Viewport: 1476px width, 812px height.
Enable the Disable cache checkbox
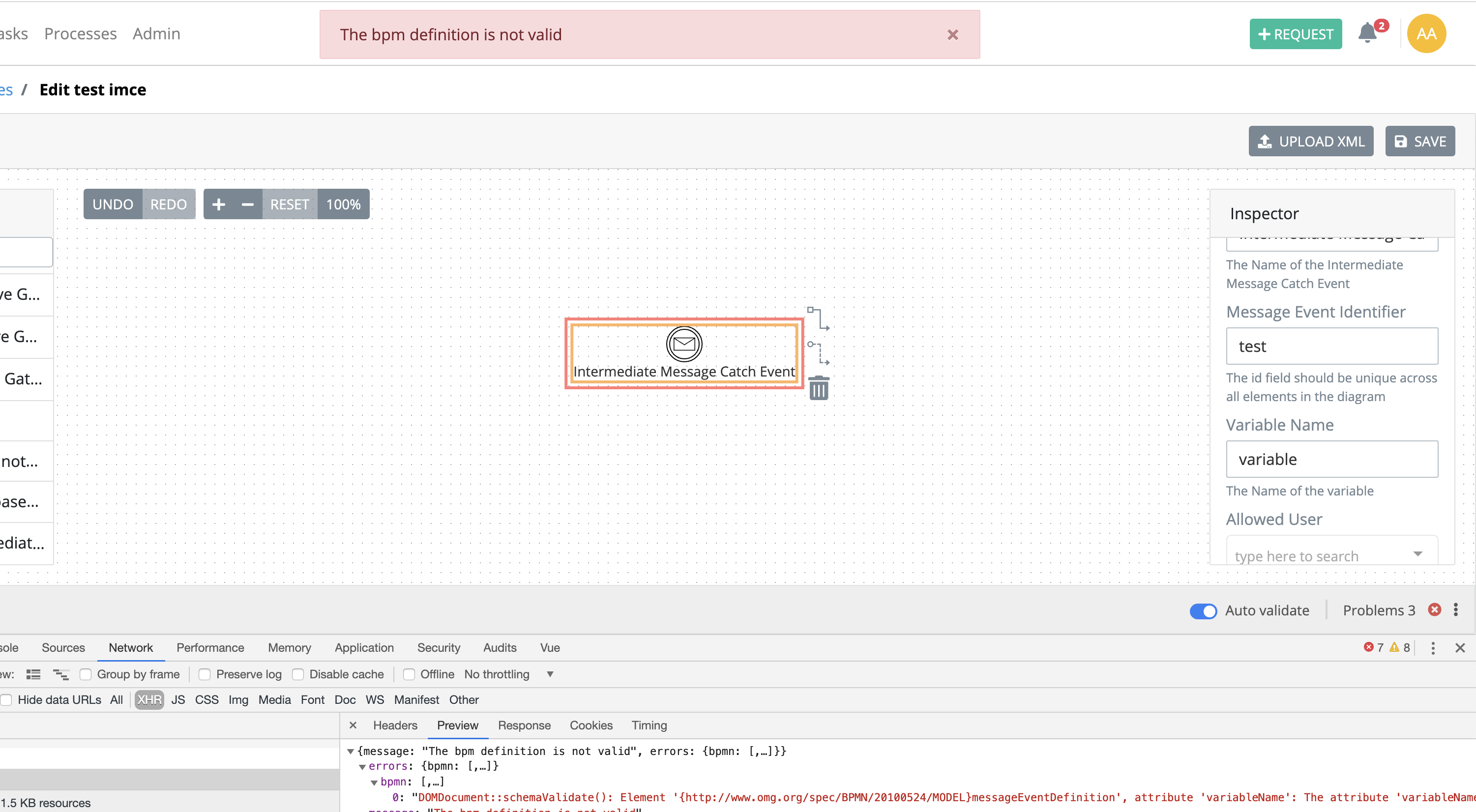298,674
